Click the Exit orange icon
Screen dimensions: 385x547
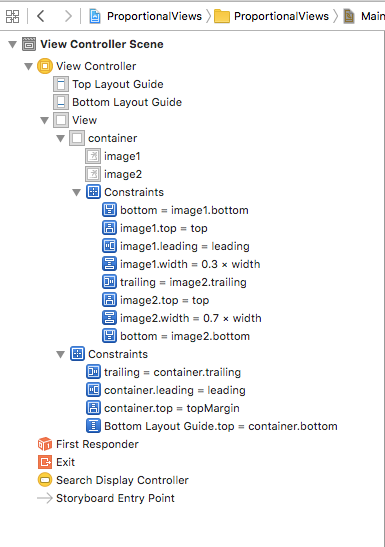(x=45, y=462)
